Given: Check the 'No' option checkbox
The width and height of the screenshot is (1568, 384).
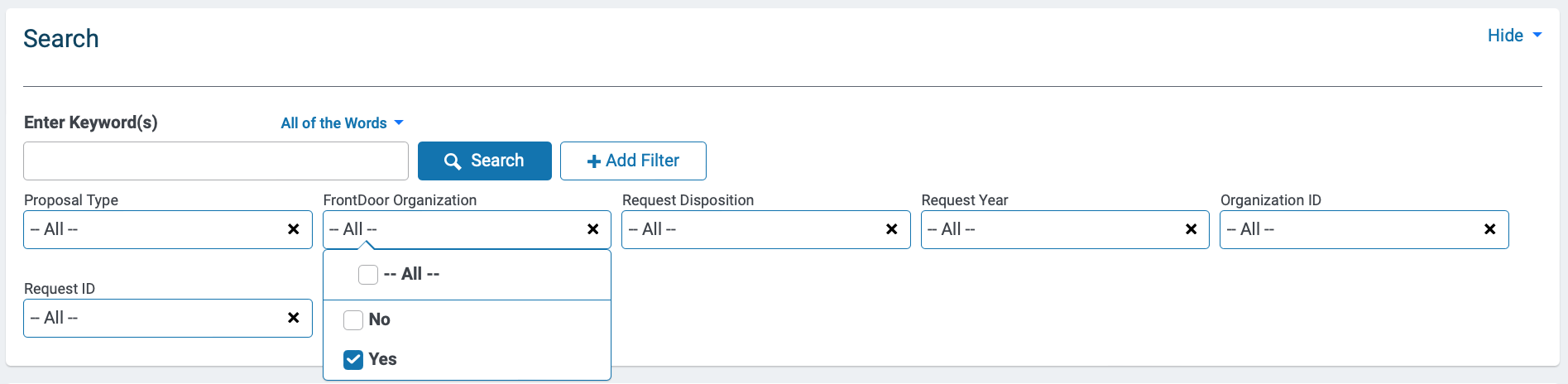Looking at the screenshot, I should pos(353,319).
